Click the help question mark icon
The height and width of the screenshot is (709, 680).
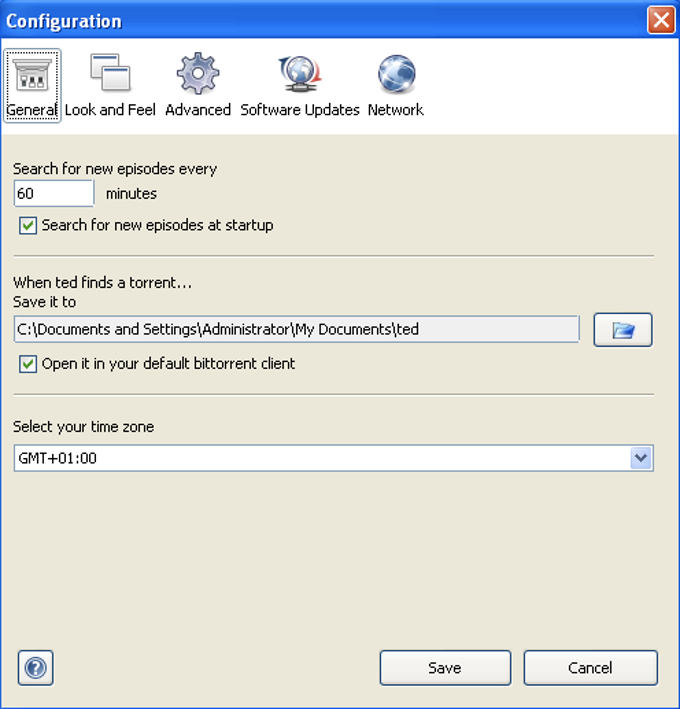[x=36, y=668]
